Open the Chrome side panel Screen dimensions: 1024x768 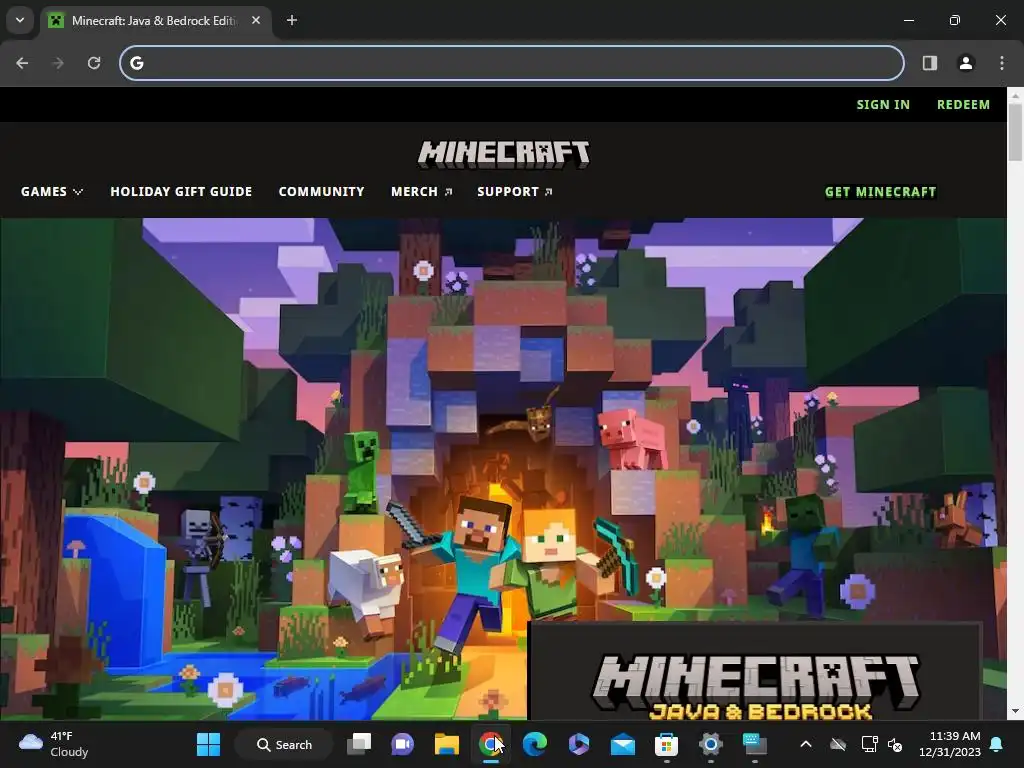(930, 63)
